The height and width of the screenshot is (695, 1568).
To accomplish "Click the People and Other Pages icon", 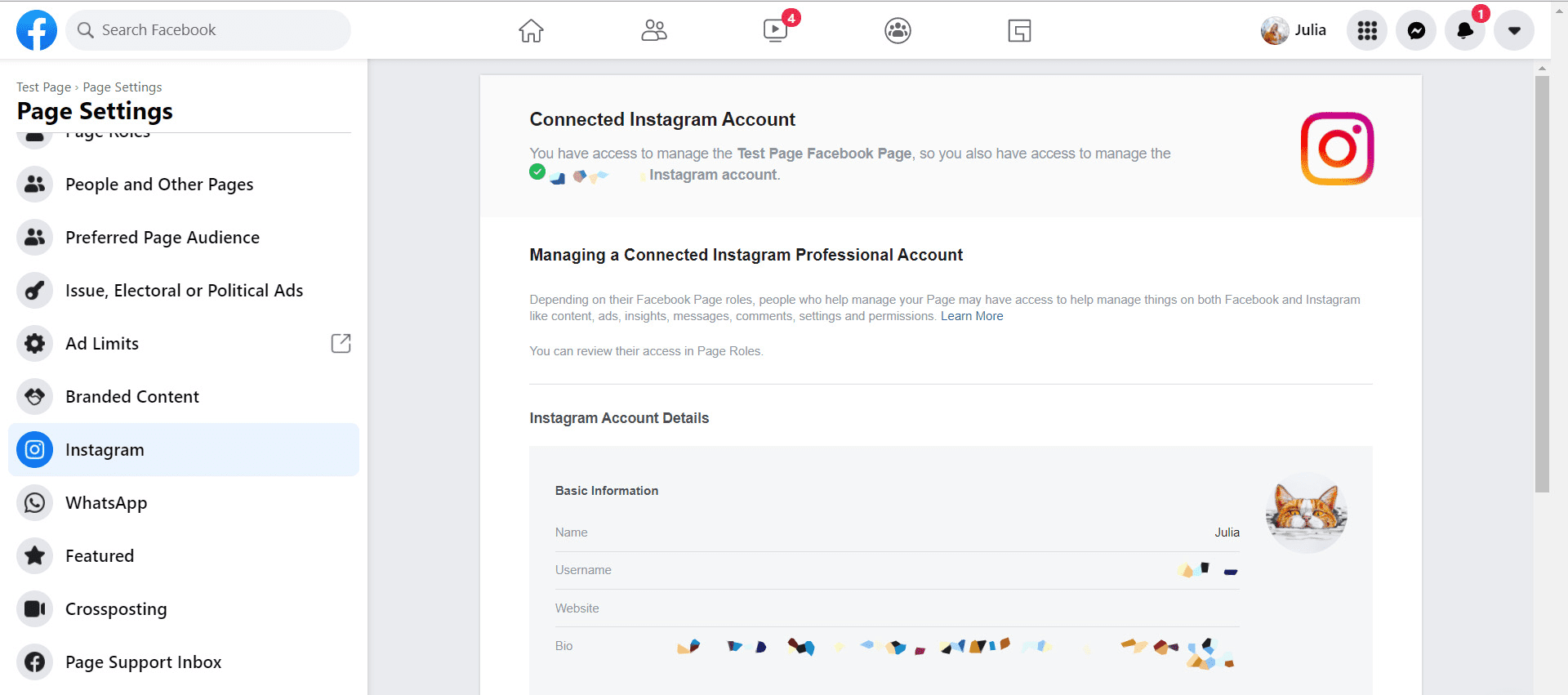I will [34, 185].
